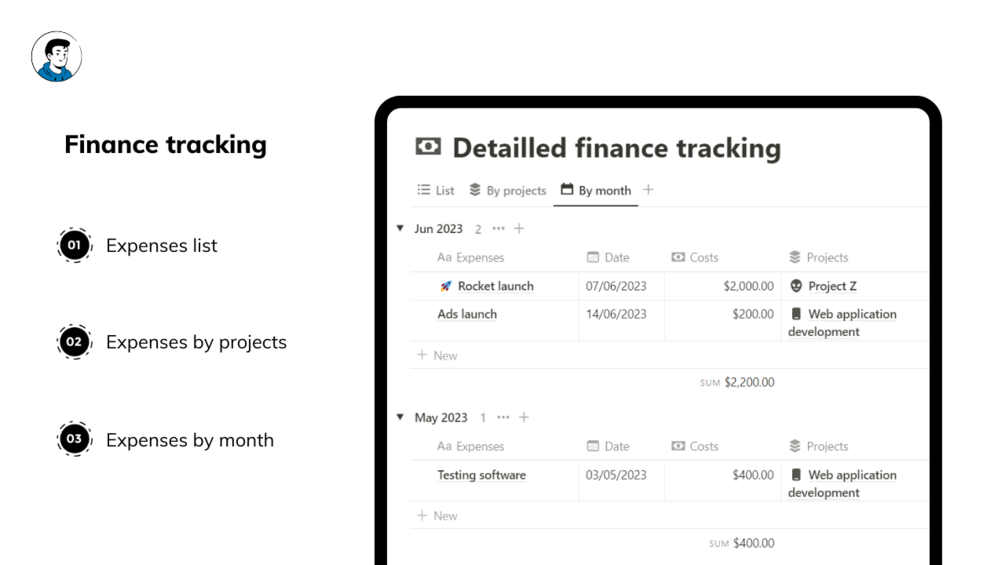Click the user avatar icon
1005x565 pixels.
[56, 56]
